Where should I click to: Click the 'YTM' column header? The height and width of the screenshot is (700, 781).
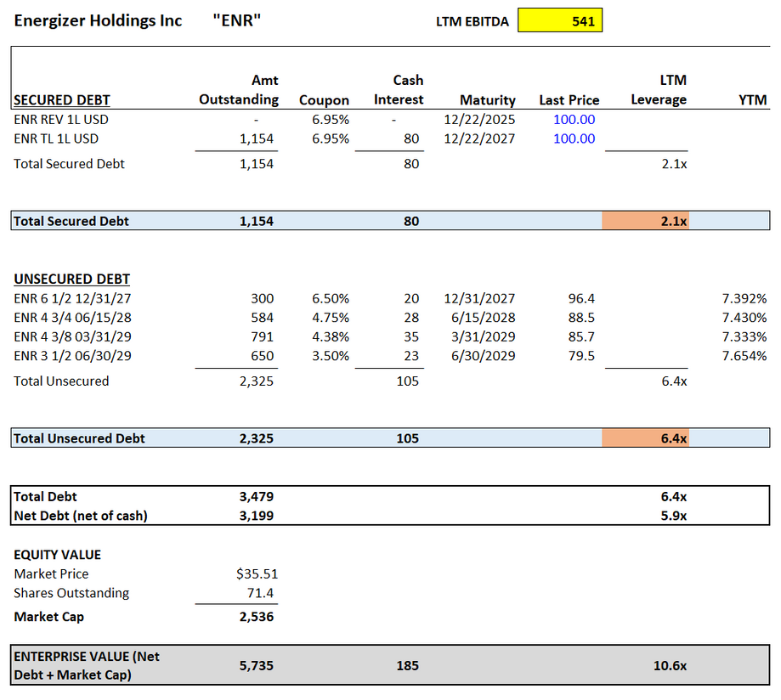tap(752, 100)
